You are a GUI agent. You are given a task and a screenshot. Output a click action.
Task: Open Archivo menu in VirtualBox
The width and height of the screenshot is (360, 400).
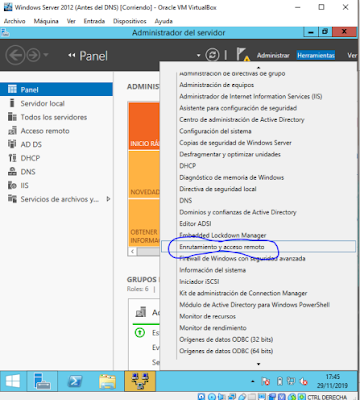(15, 21)
